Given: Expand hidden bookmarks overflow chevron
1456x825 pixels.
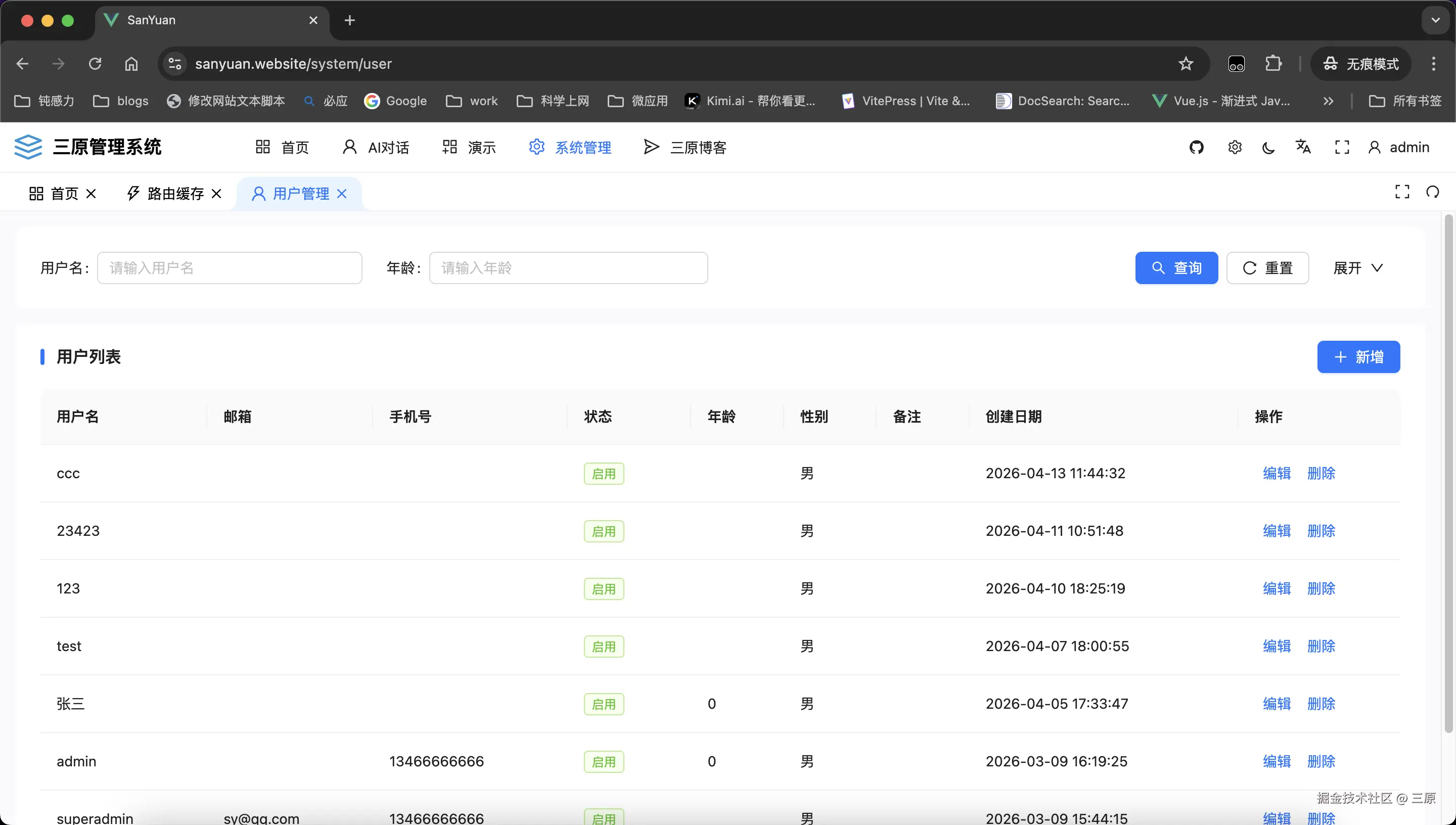Looking at the screenshot, I should [1328, 101].
